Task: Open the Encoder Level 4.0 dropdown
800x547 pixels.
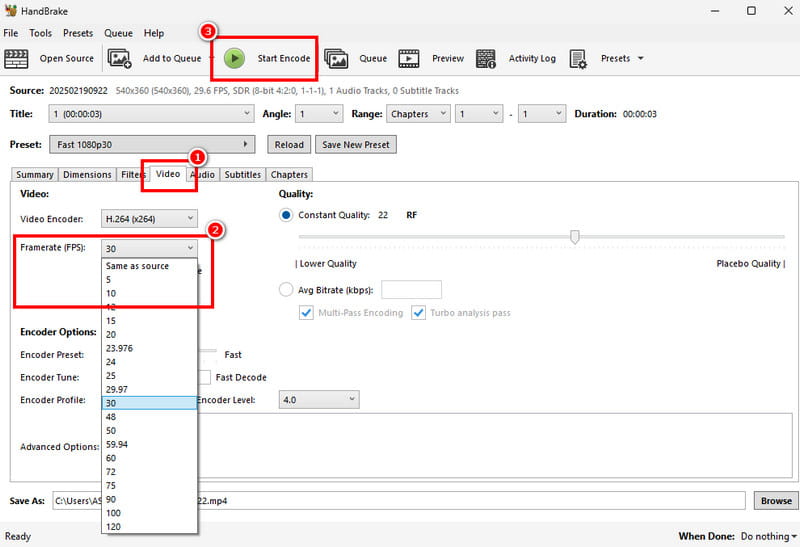Action: click(x=319, y=400)
